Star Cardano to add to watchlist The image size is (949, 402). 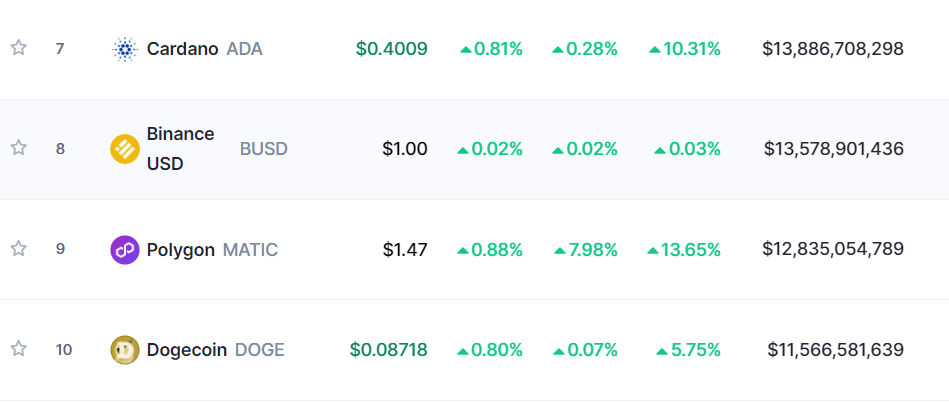point(18,48)
